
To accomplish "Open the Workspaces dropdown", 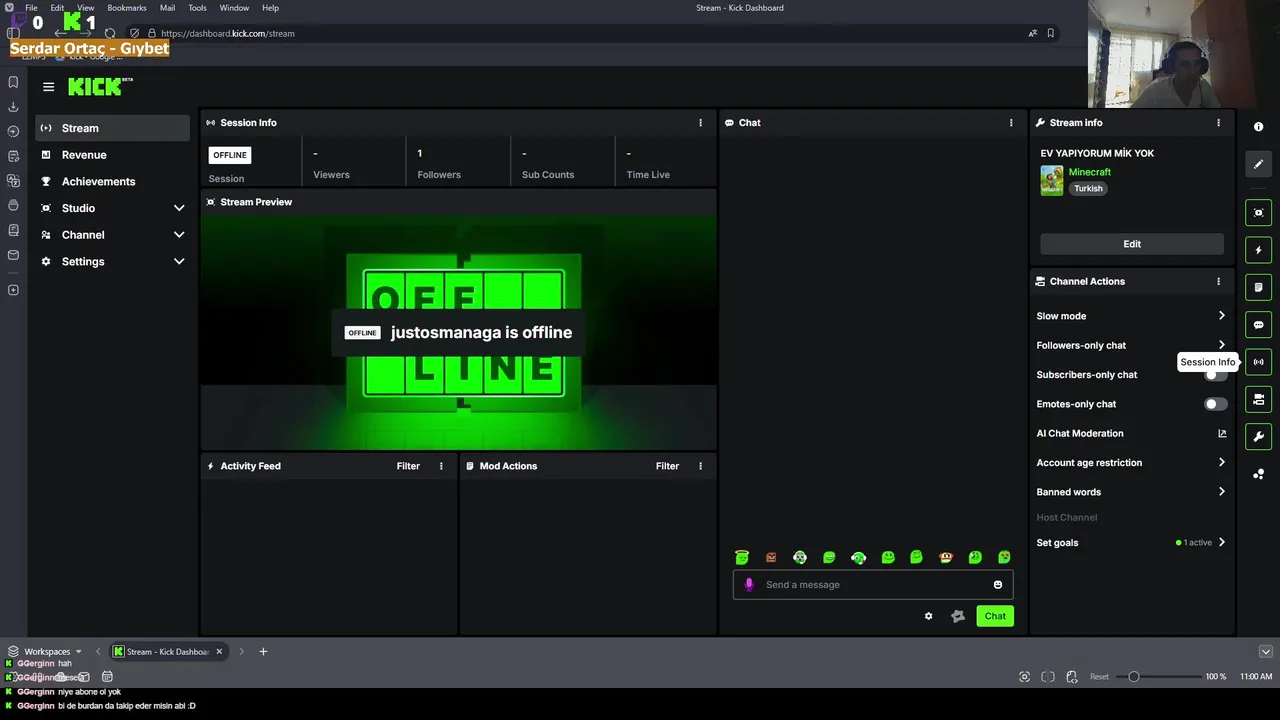I will point(45,651).
